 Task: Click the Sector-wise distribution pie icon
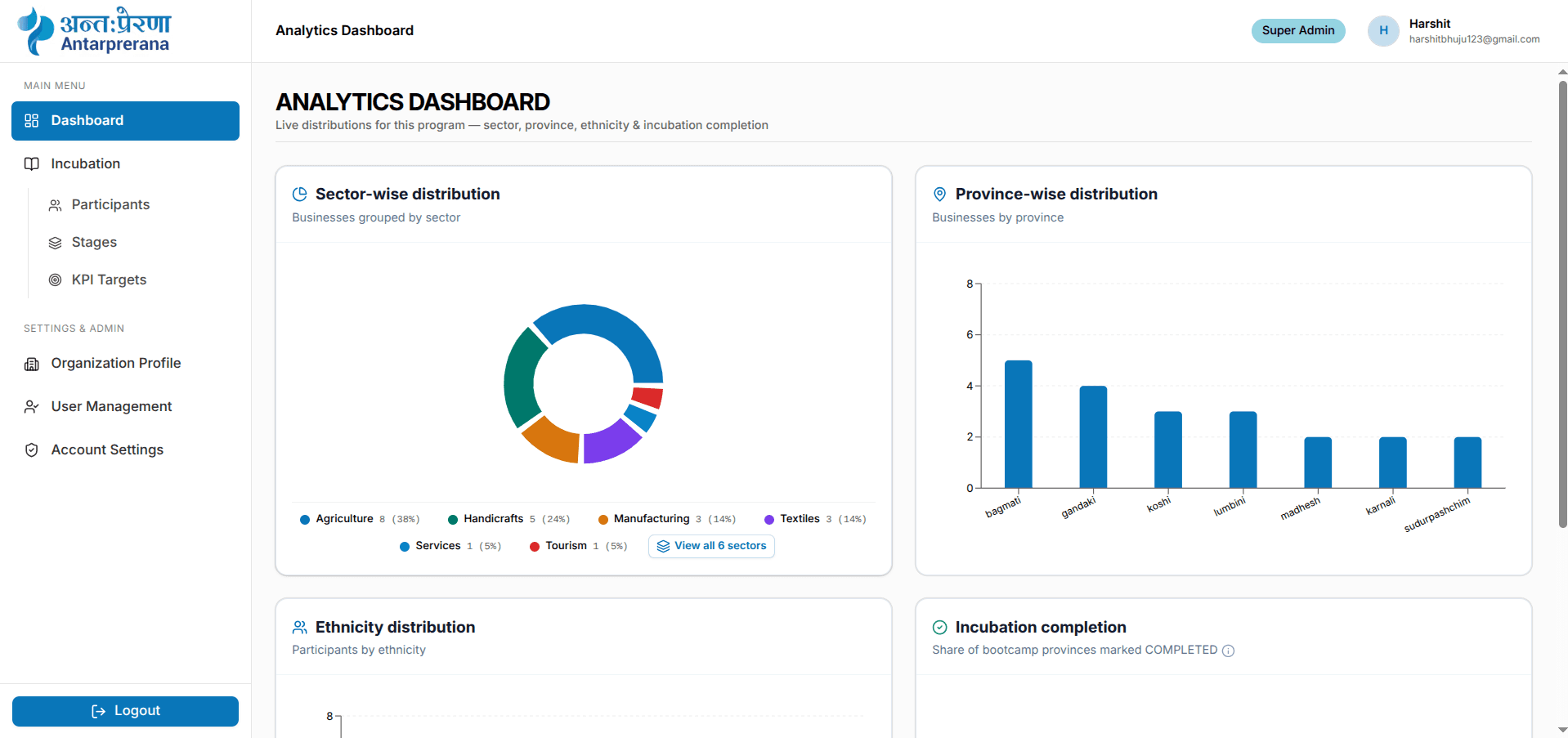tap(300, 194)
